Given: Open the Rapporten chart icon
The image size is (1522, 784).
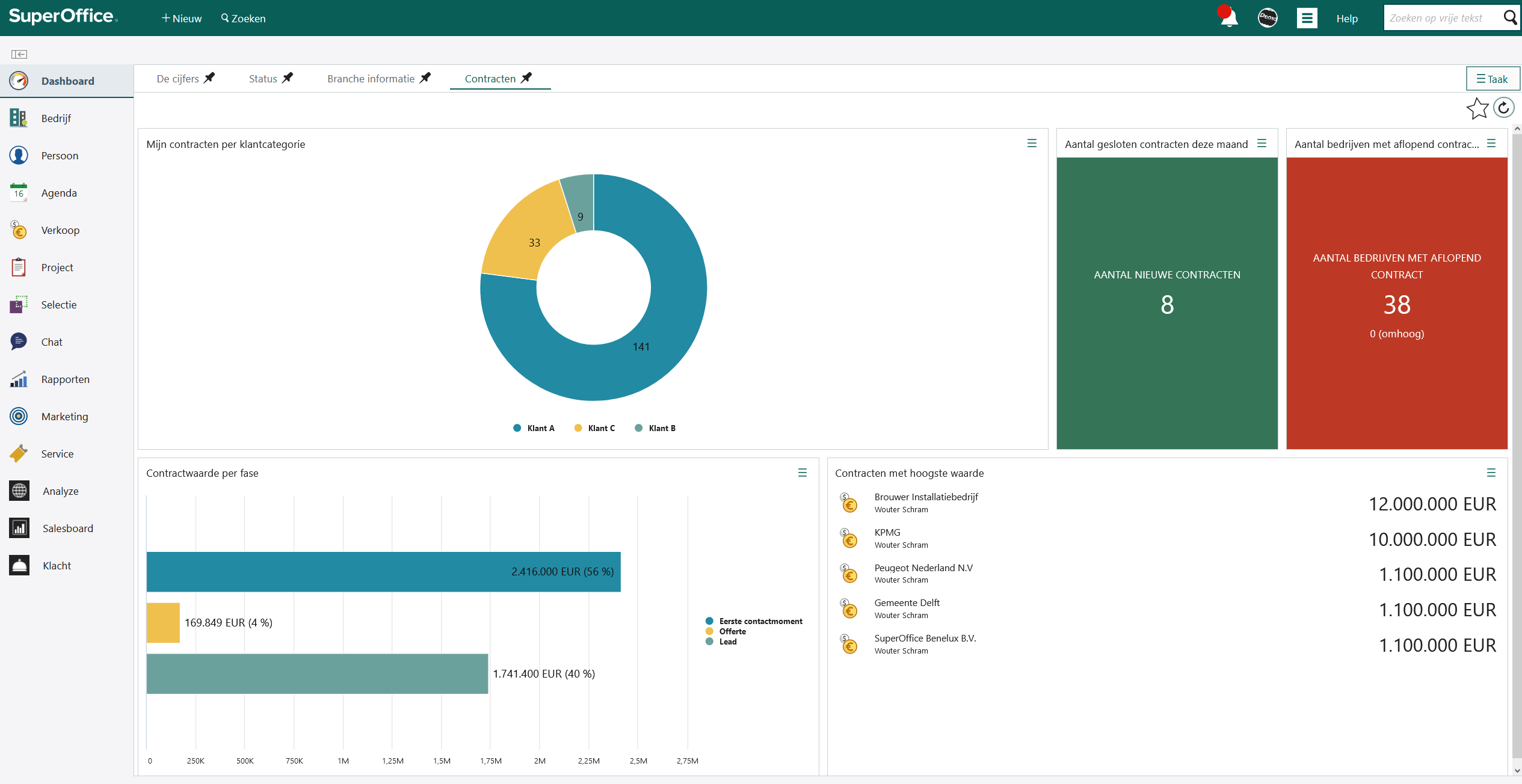Looking at the screenshot, I should coord(19,379).
